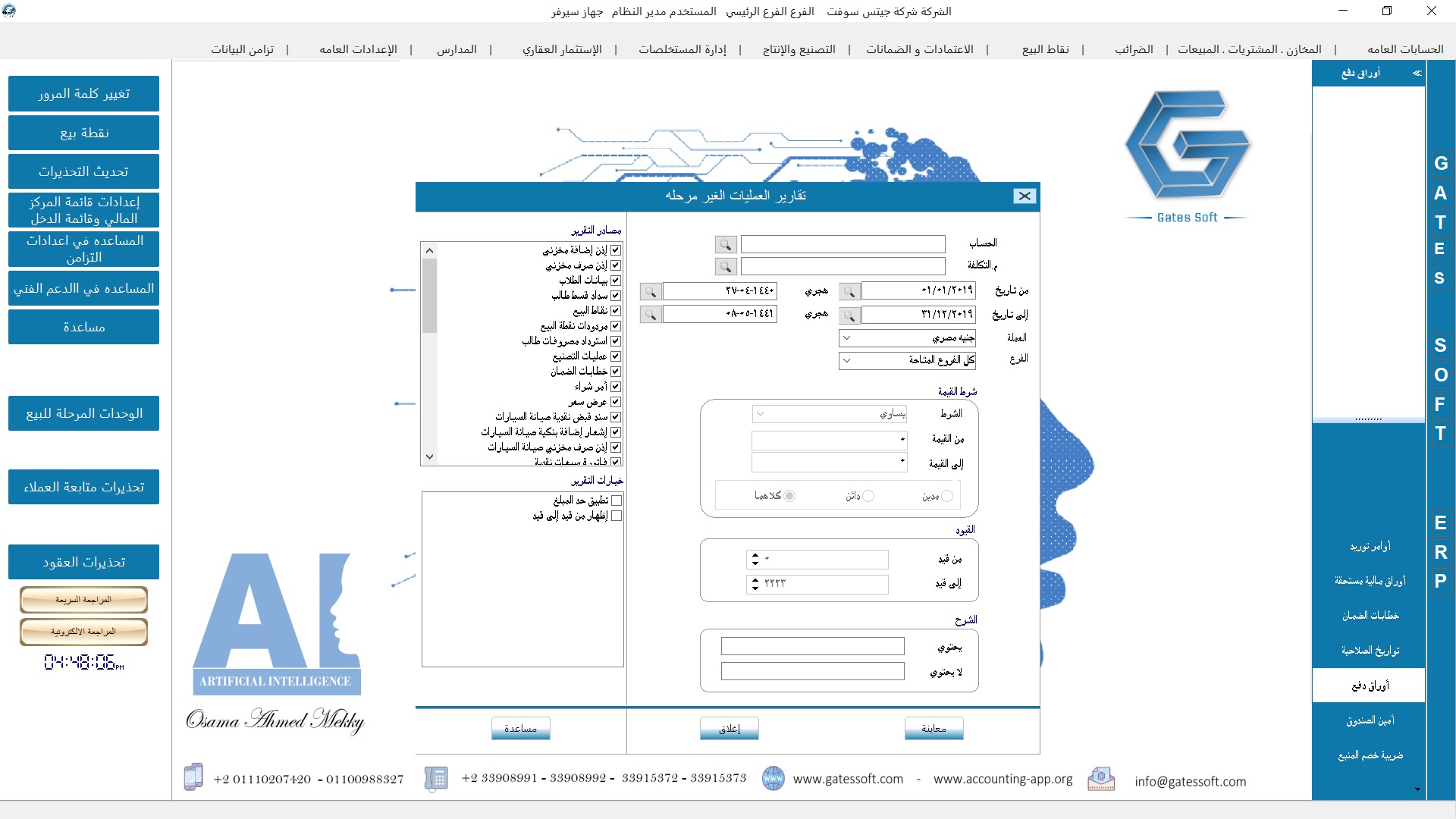Click the increment arrow of من قيد spinner
This screenshot has height=819, width=1456.
755,555
